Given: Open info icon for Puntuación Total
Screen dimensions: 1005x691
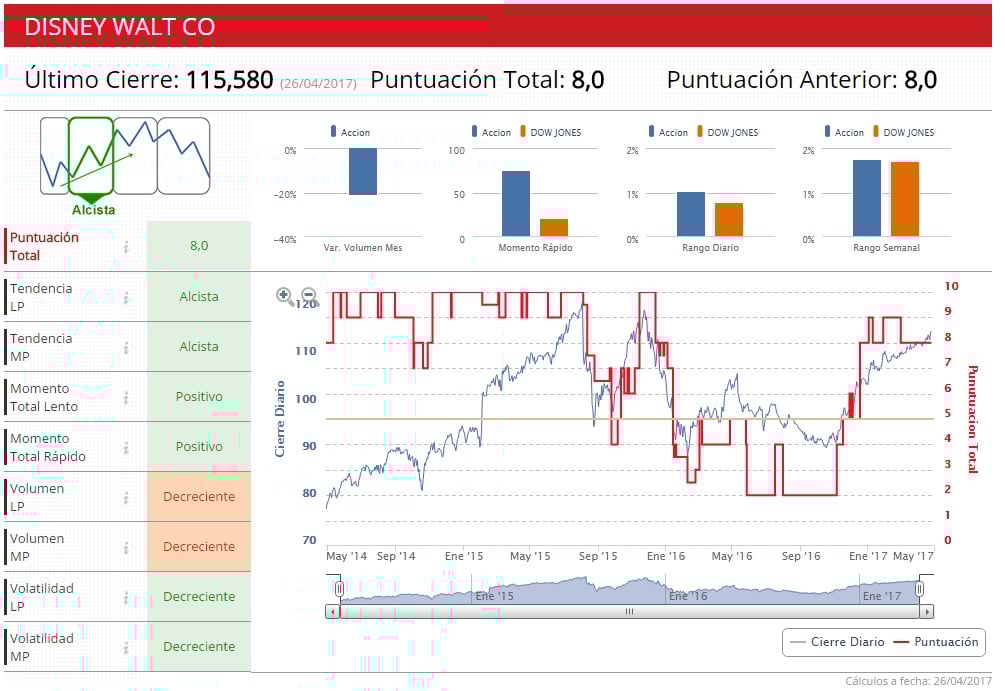Looking at the screenshot, I should coord(126,247).
